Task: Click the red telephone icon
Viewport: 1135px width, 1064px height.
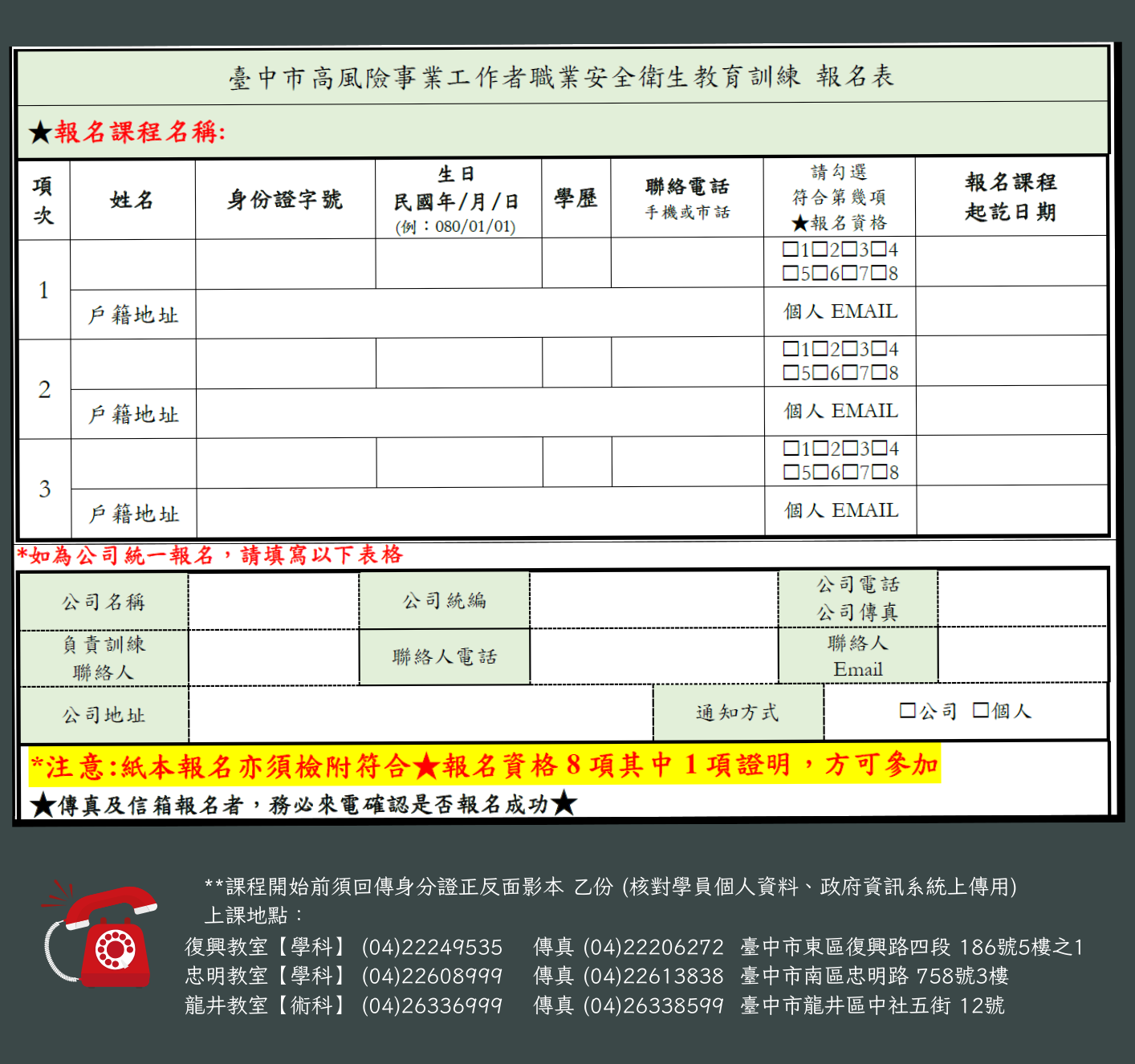Action: click(100, 935)
